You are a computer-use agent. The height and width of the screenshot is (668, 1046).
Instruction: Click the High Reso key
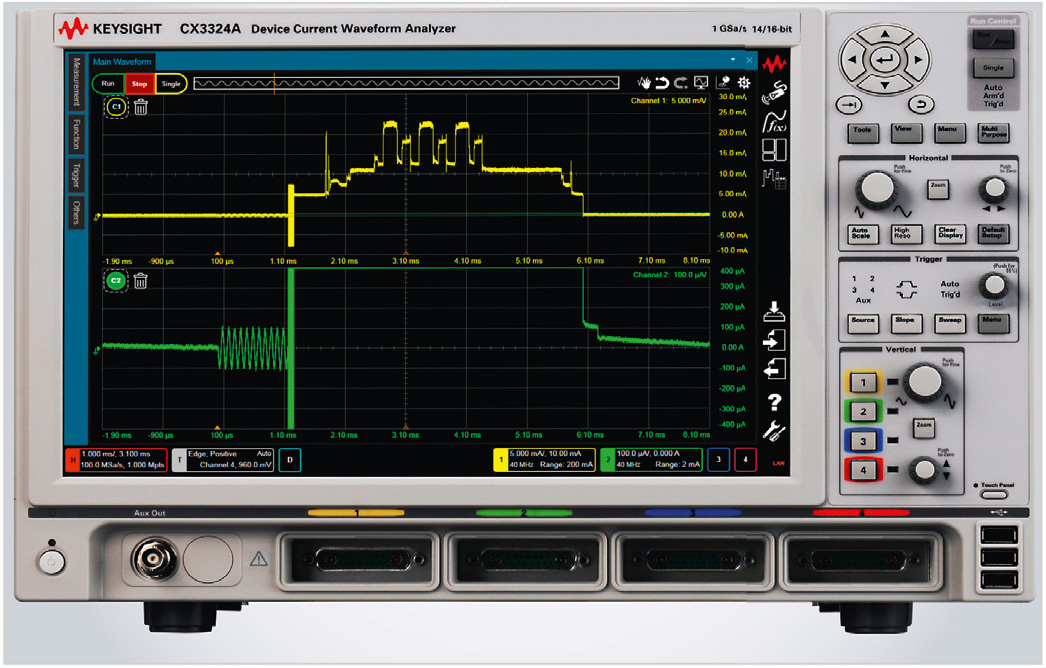(x=906, y=234)
